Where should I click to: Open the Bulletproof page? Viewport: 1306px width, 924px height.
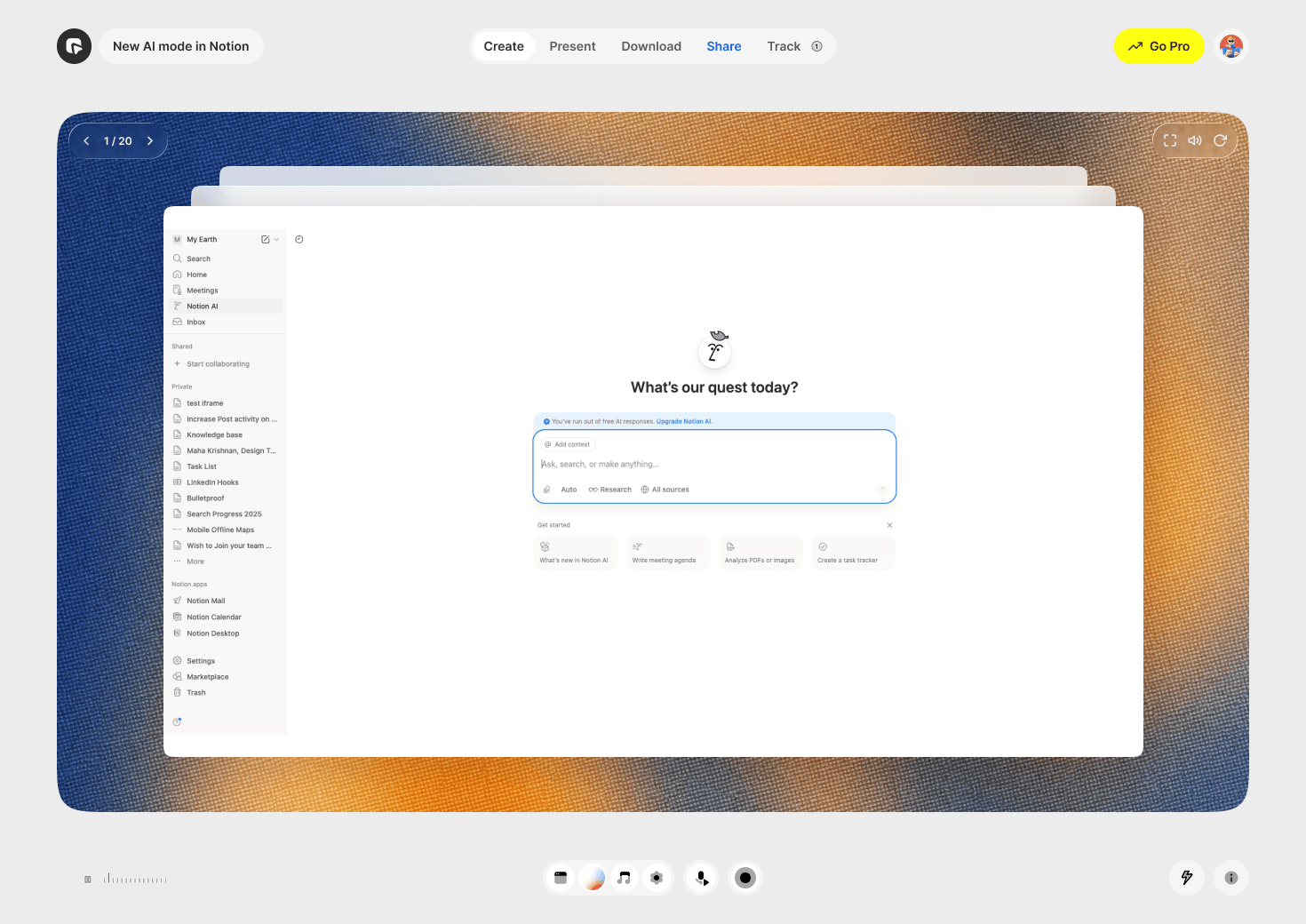tap(226, 498)
